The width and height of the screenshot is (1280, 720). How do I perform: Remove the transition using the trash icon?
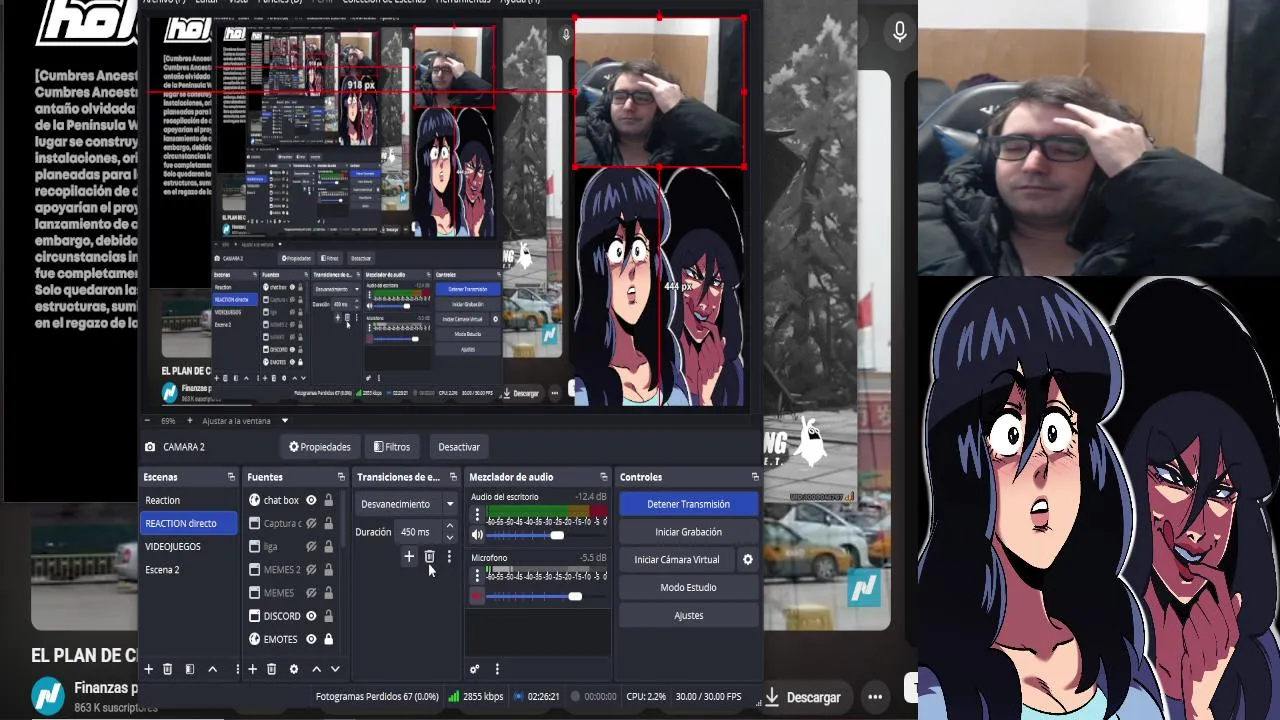429,557
